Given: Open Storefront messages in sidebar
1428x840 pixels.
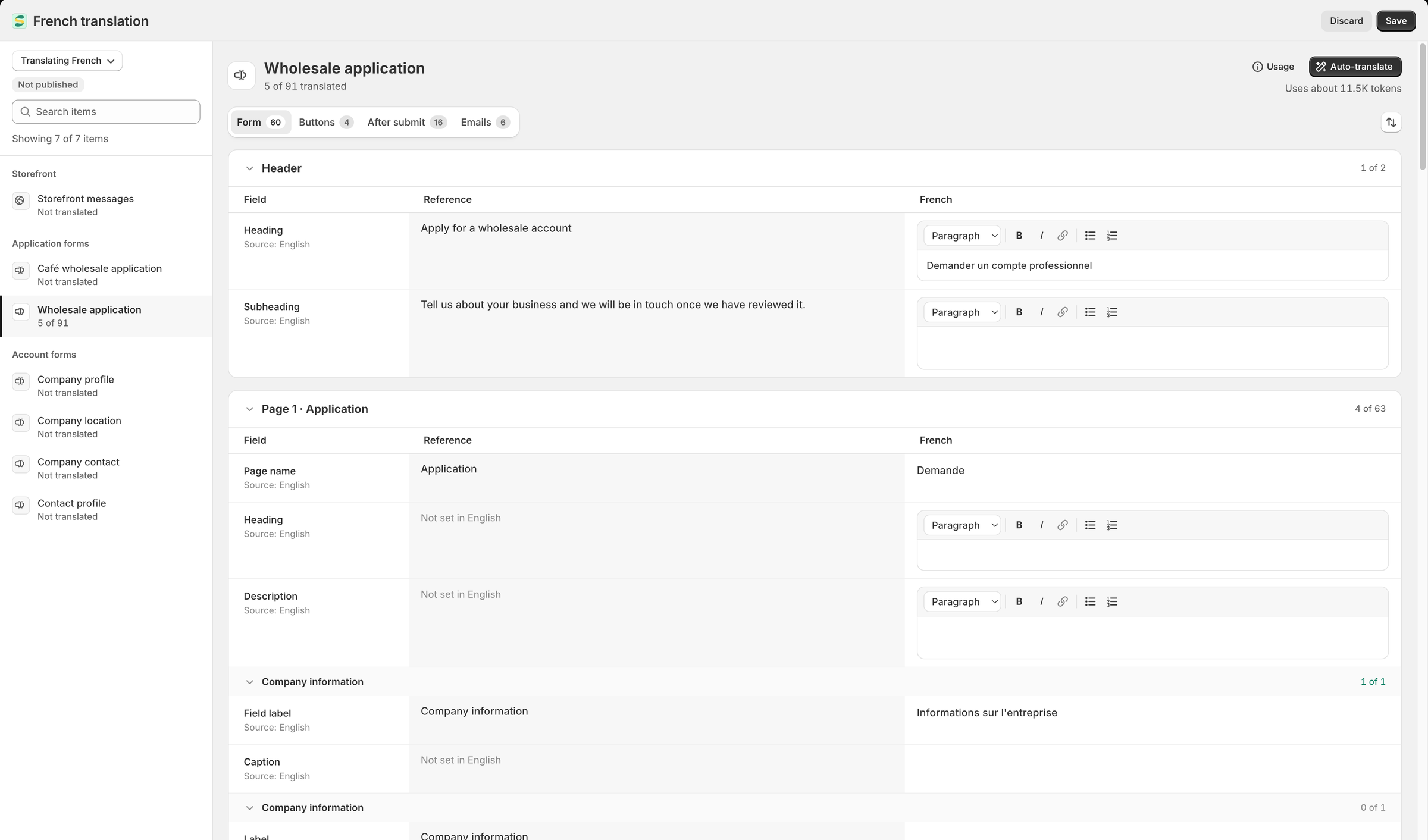Looking at the screenshot, I should [x=106, y=205].
